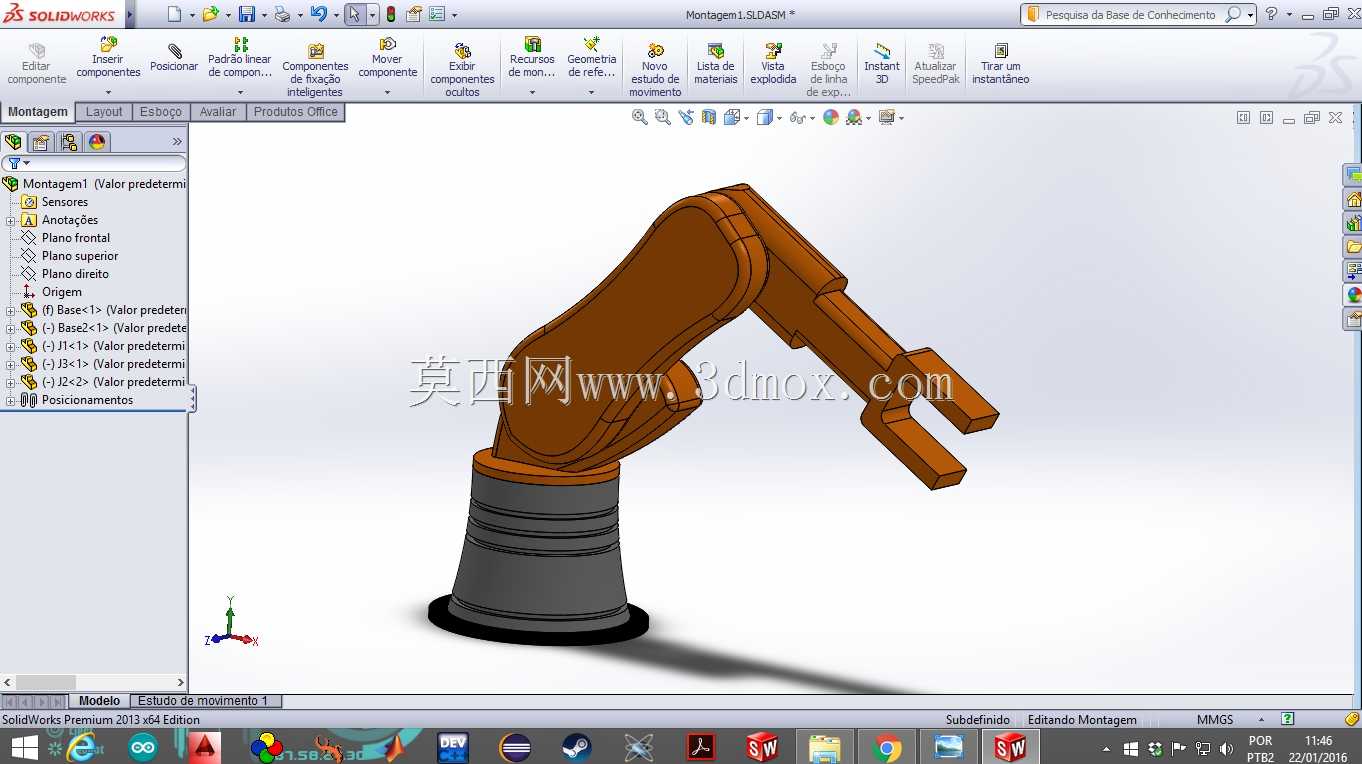Click Exibir componentes ocultos
Image resolution: width=1362 pixels, height=764 pixels.
(462, 70)
